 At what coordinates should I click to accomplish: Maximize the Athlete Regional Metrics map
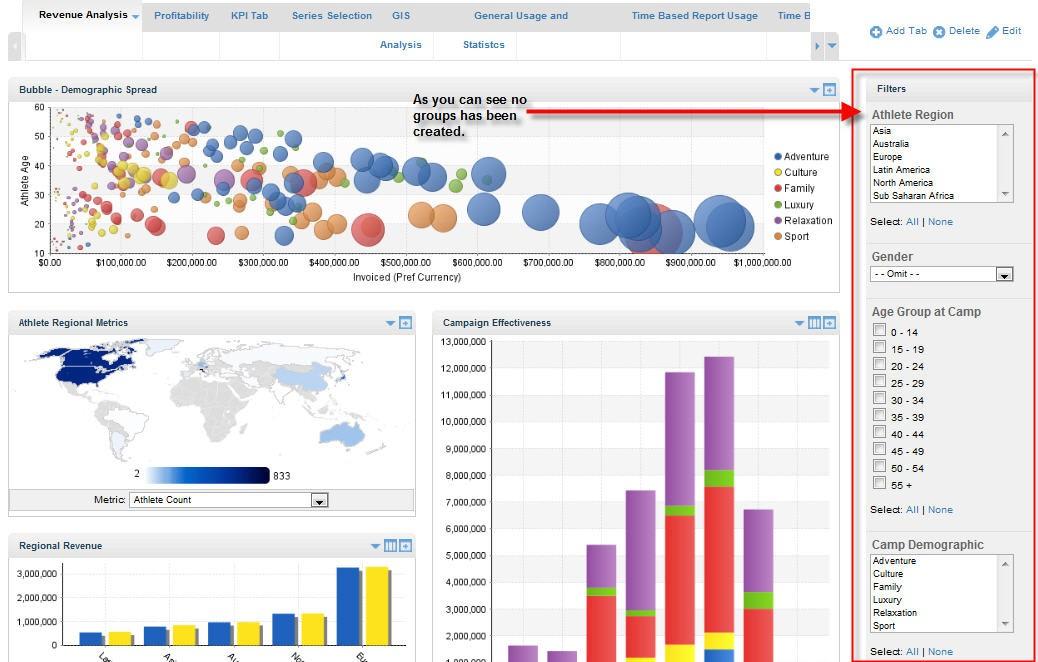tap(404, 322)
